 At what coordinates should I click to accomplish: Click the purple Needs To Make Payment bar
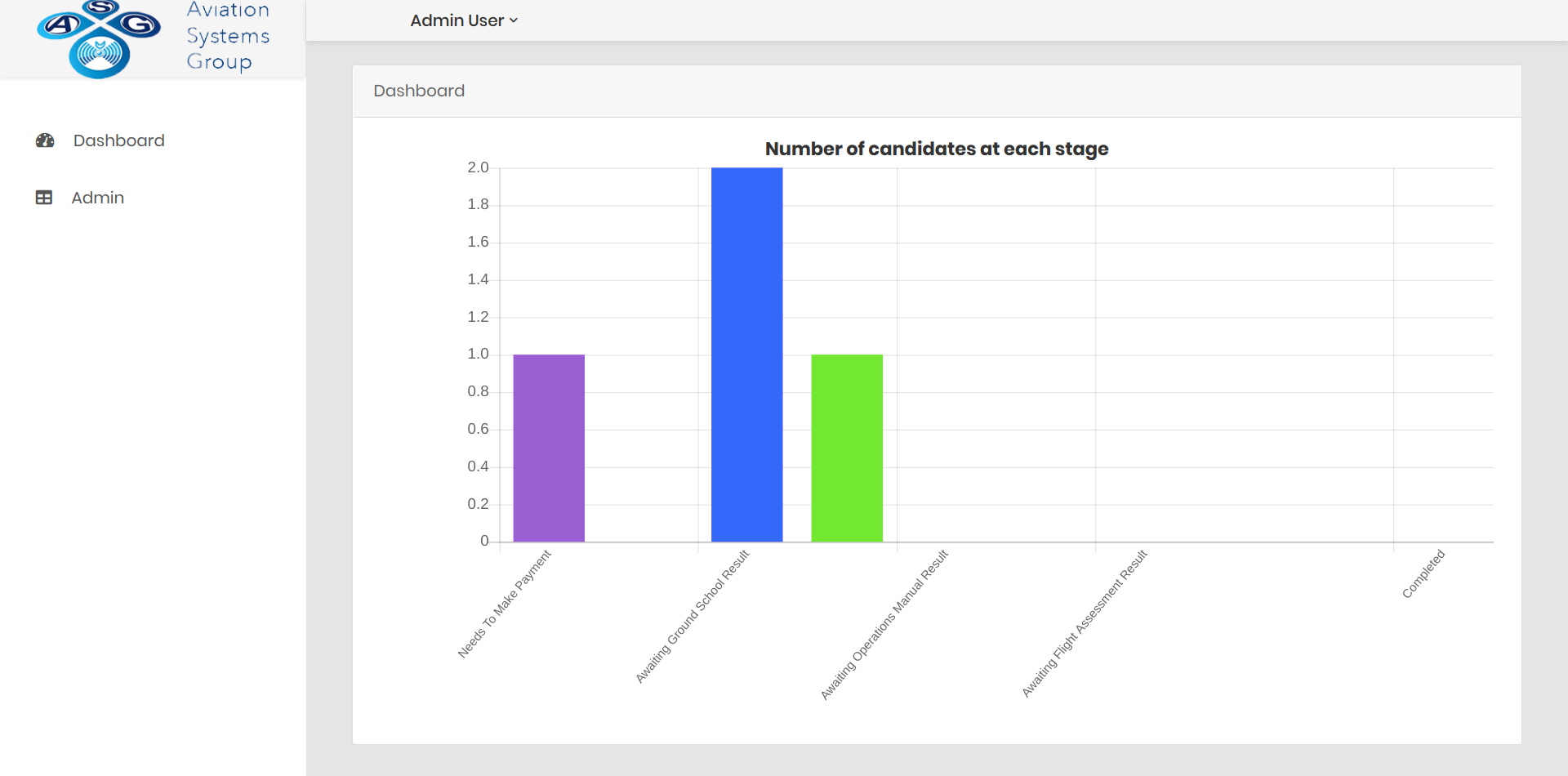(549, 448)
